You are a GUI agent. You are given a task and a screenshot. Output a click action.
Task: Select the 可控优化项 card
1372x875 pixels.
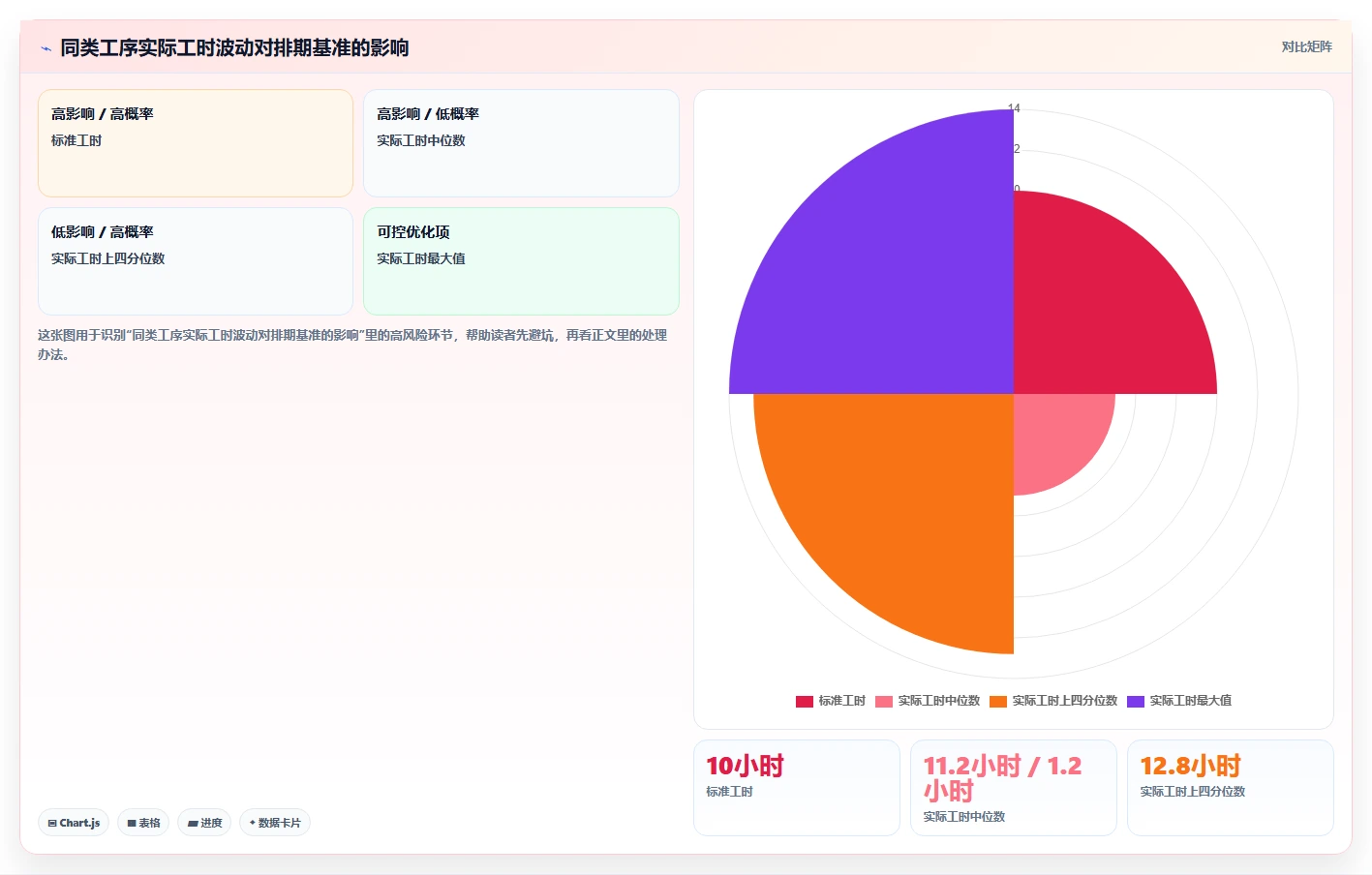pyautogui.click(x=521, y=261)
